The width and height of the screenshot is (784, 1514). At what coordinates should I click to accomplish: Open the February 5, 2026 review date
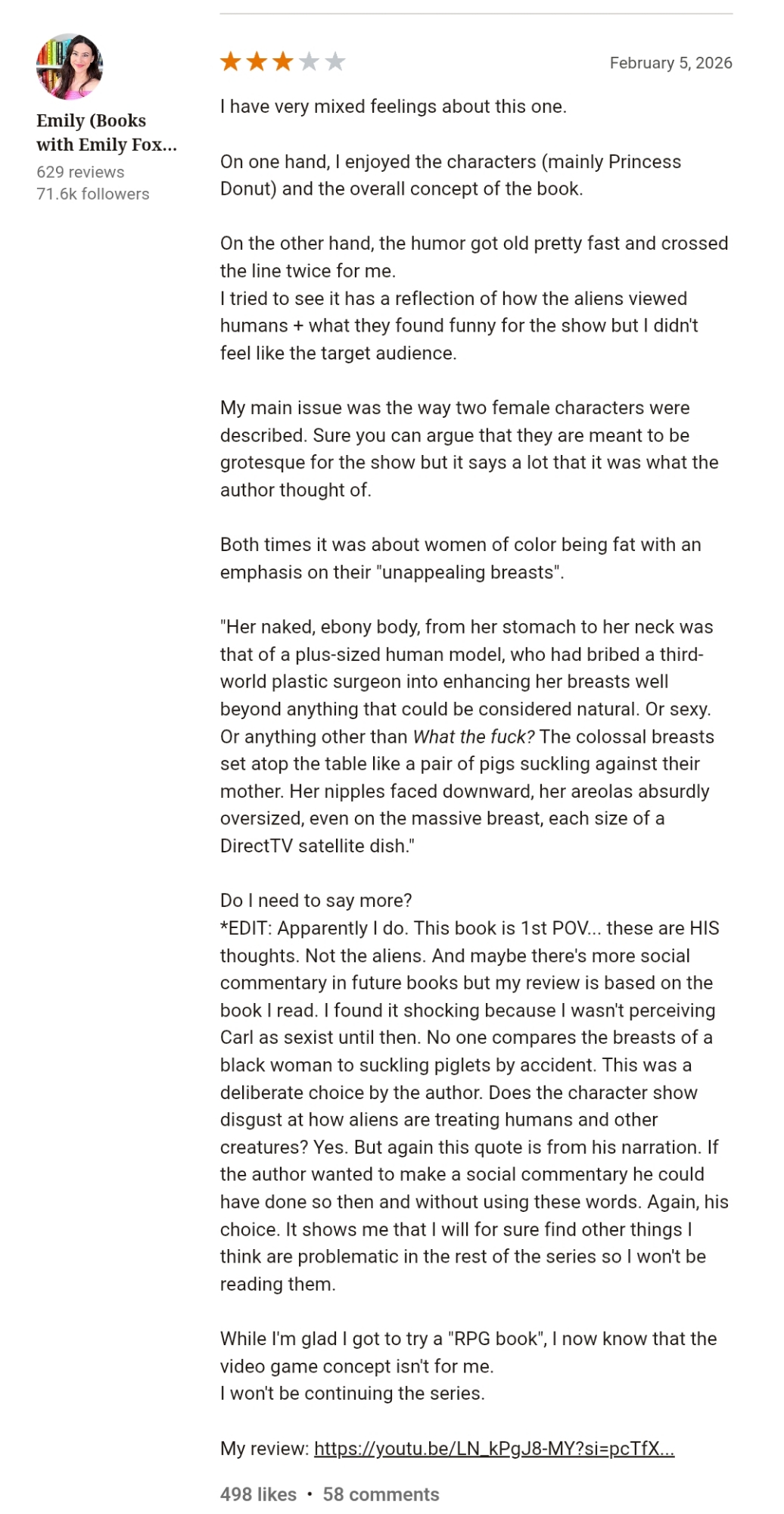pyautogui.click(x=670, y=63)
